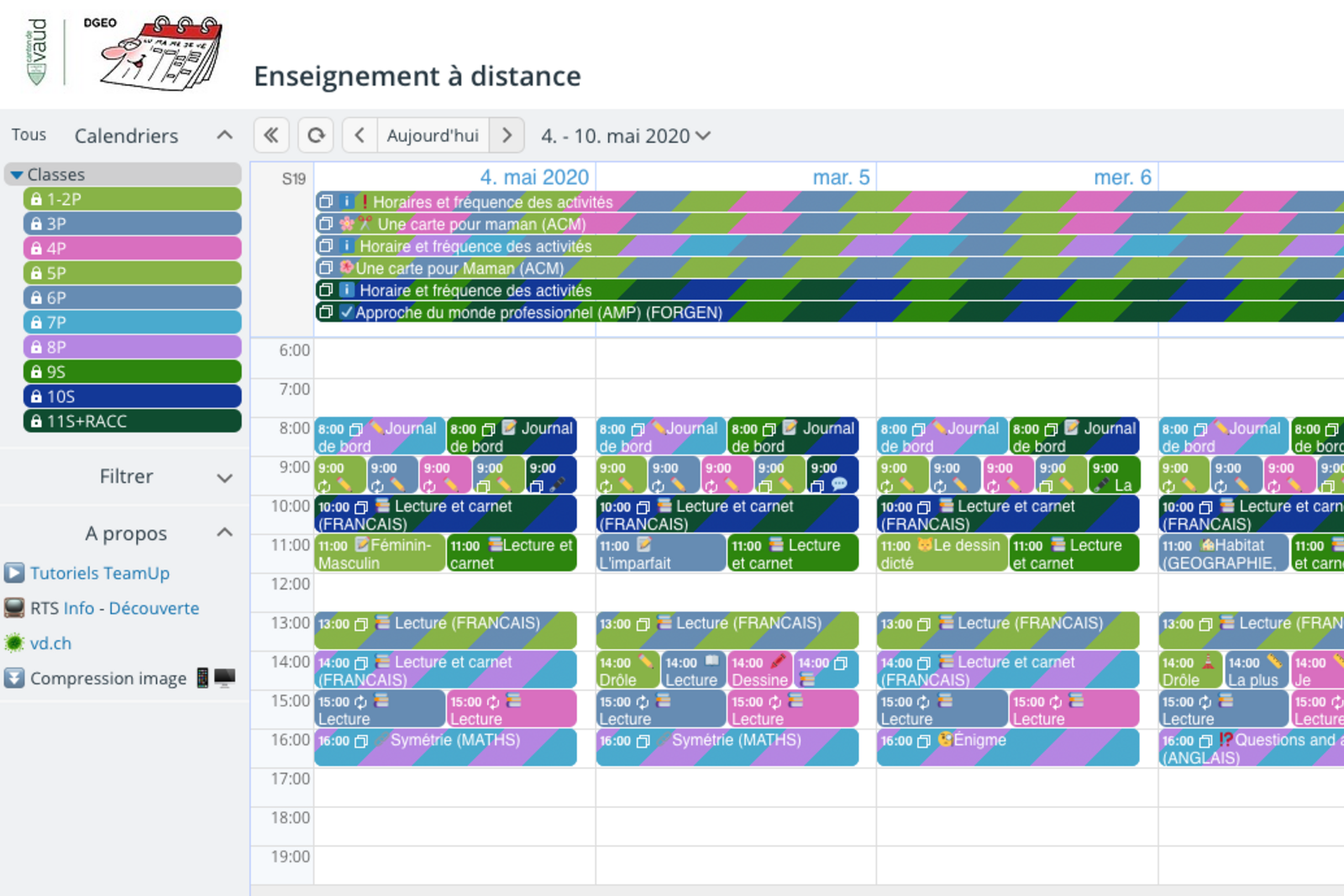Screen dimensions: 1344x896
Task: Expand the Filtrer section
Action: point(224,478)
